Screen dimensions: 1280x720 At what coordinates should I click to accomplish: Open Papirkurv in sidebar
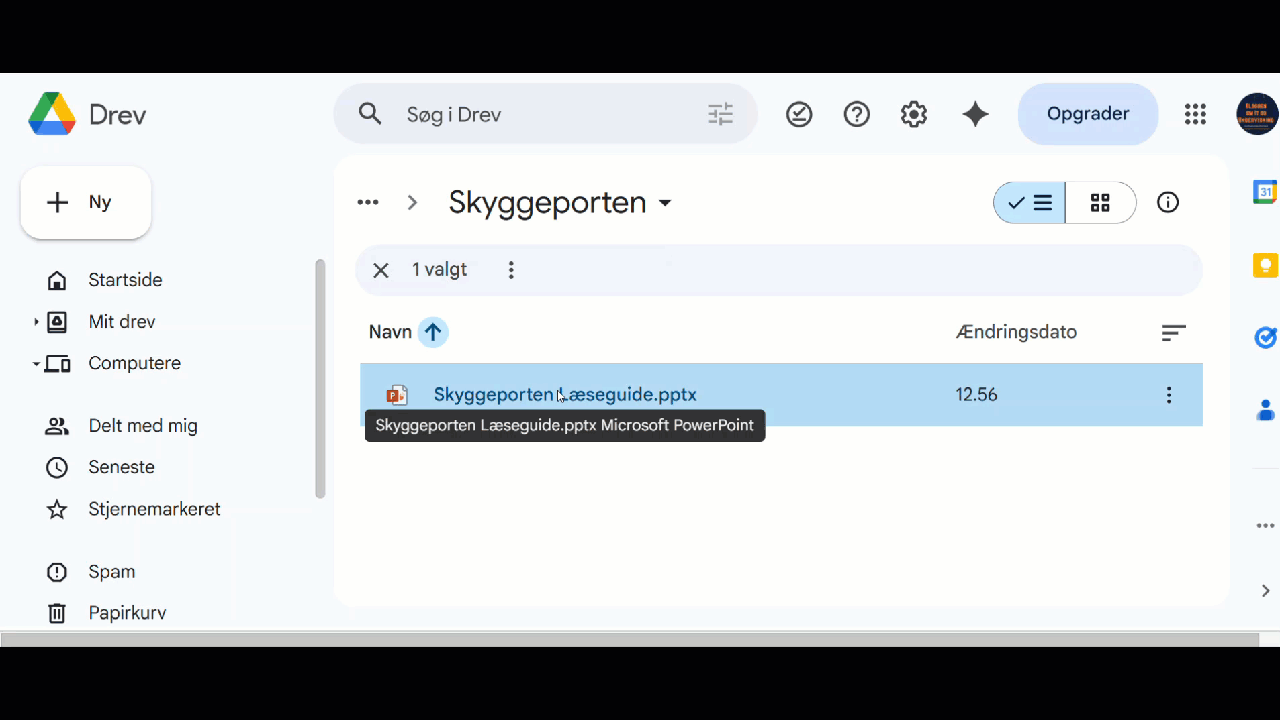(x=127, y=613)
